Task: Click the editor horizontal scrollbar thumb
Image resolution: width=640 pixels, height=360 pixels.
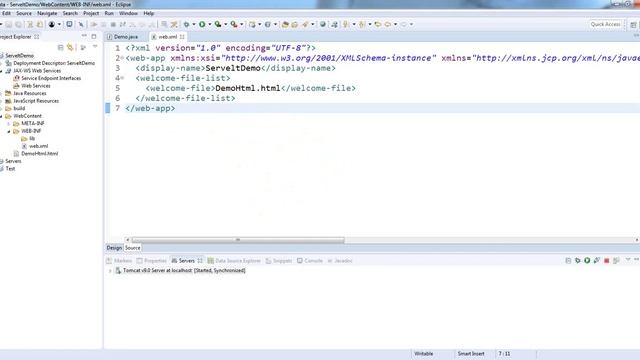Action: point(238,240)
